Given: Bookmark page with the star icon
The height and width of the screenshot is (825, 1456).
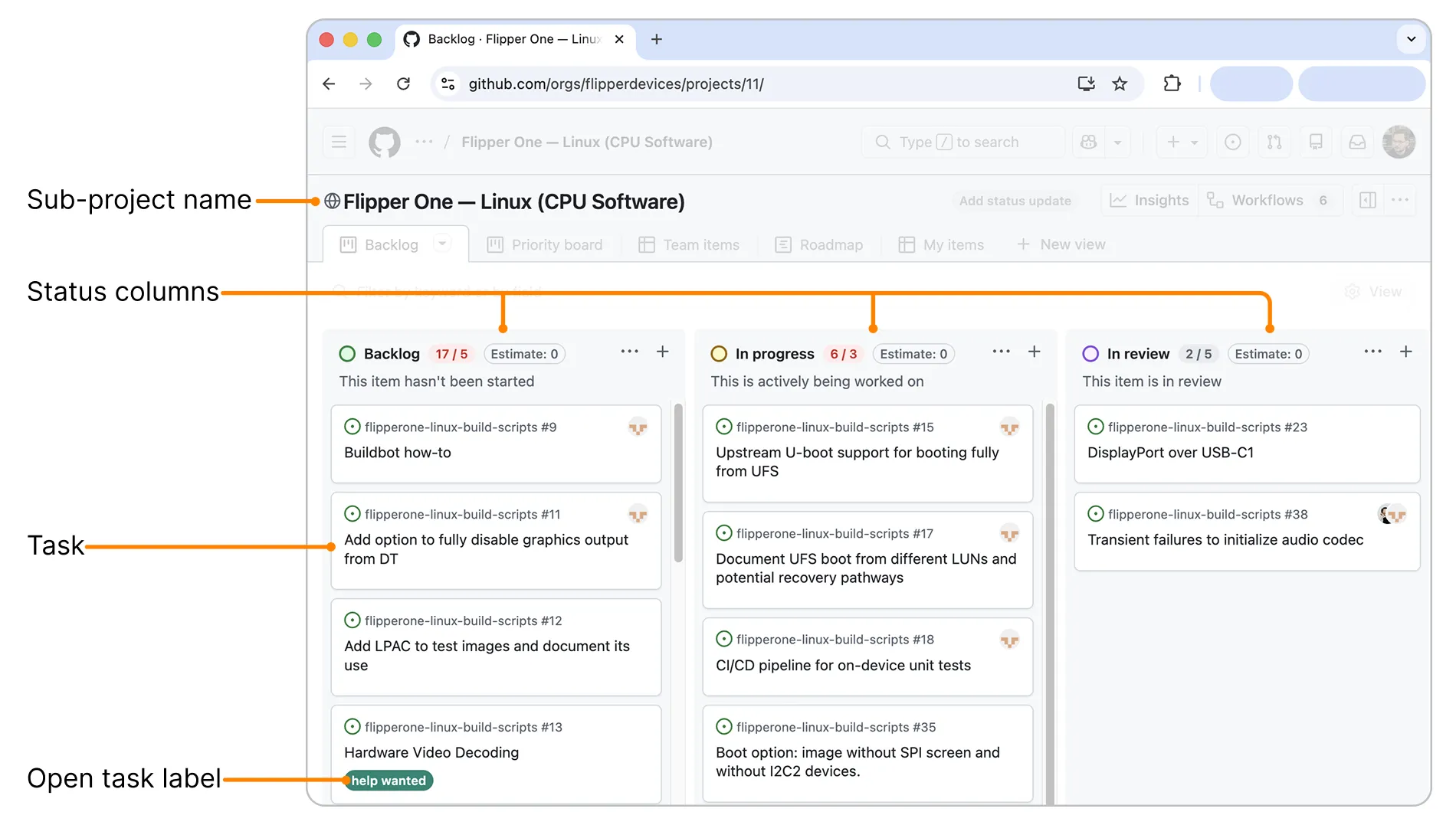Looking at the screenshot, I should point(1120,84).
